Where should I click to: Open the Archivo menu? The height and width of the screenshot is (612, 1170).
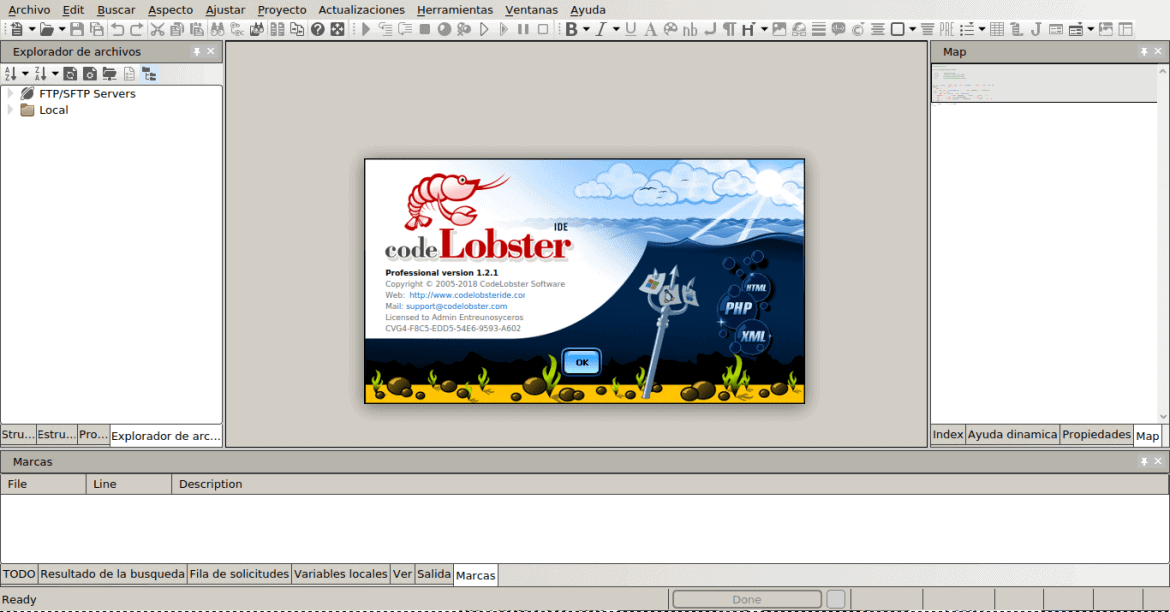pos(29,10)
